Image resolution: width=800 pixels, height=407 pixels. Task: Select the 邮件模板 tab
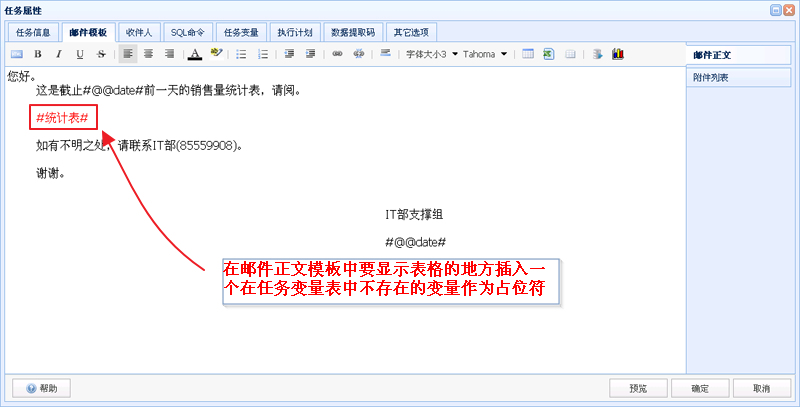[88, 33]
